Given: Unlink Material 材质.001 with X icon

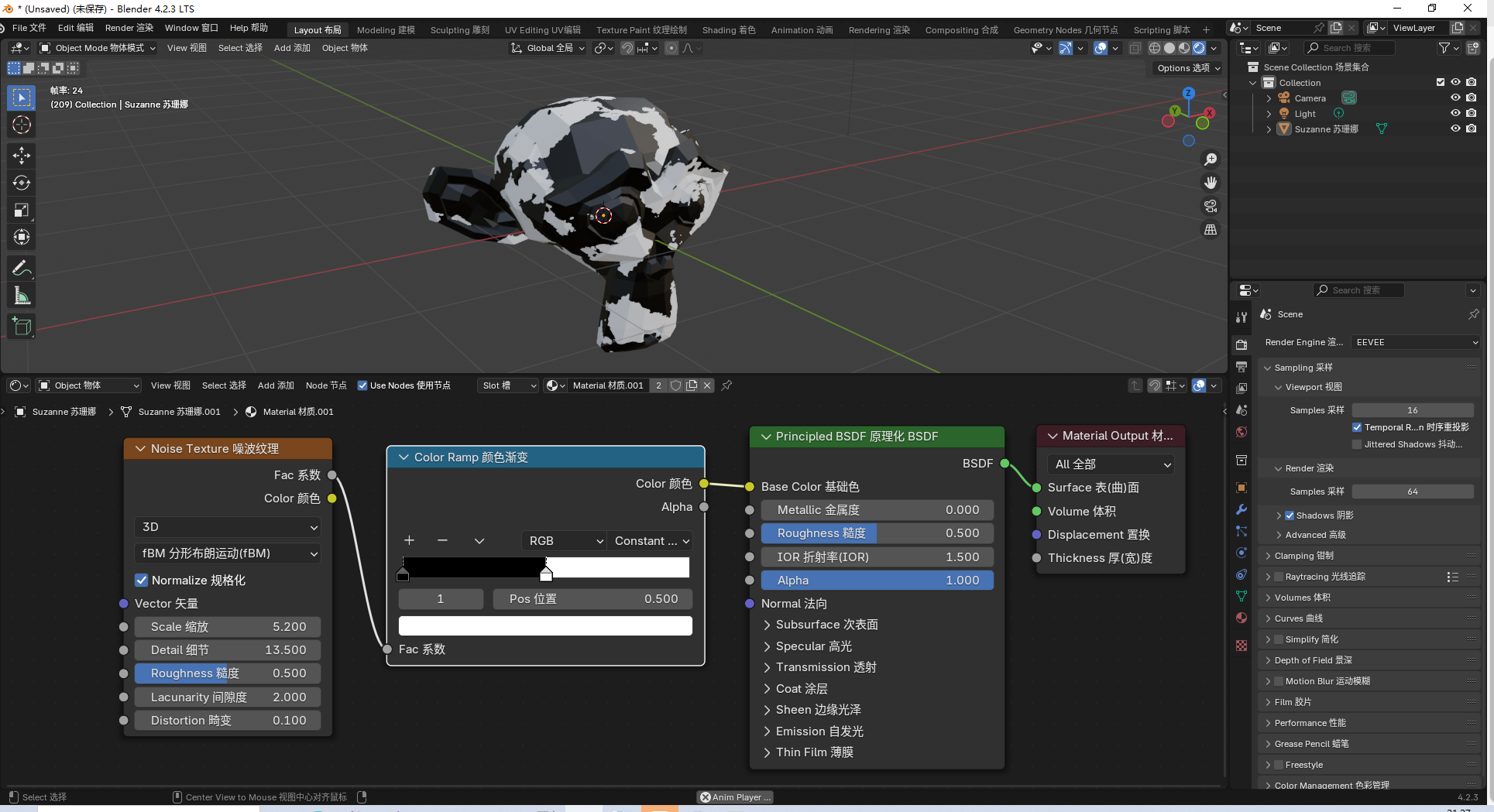Looking at the screenshot, I should pyautogui.click(x=707, y=385).
